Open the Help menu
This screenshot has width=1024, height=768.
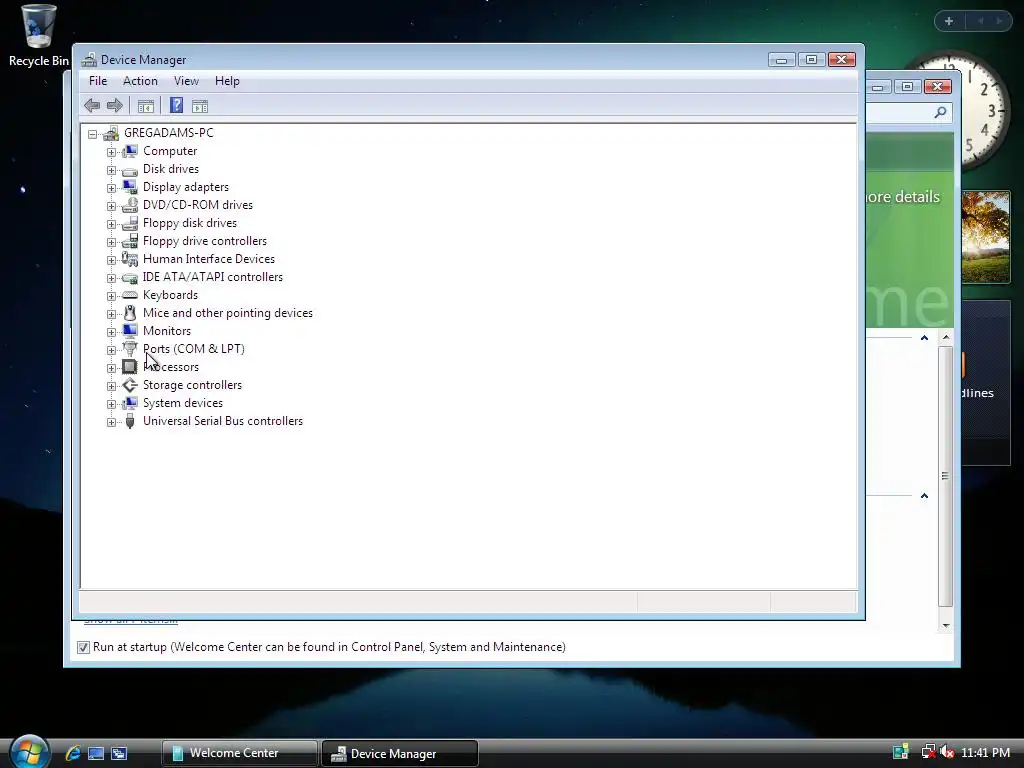click(x=227, y=81)
